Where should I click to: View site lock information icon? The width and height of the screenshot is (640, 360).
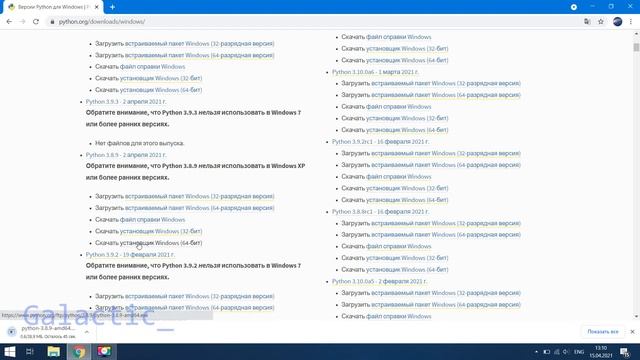[52, 22]
